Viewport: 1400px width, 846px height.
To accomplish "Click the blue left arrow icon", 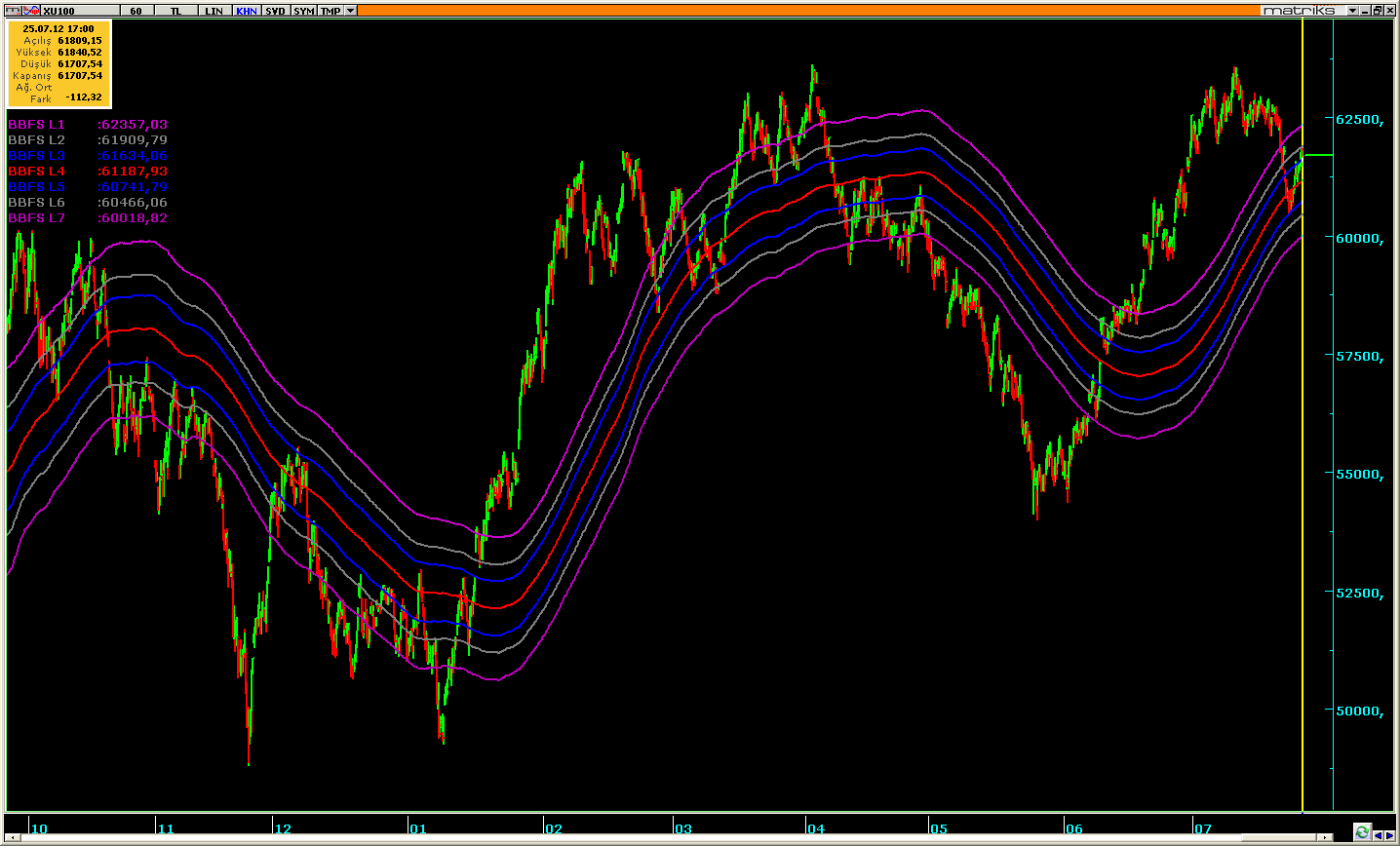I will pos(1378,836).
